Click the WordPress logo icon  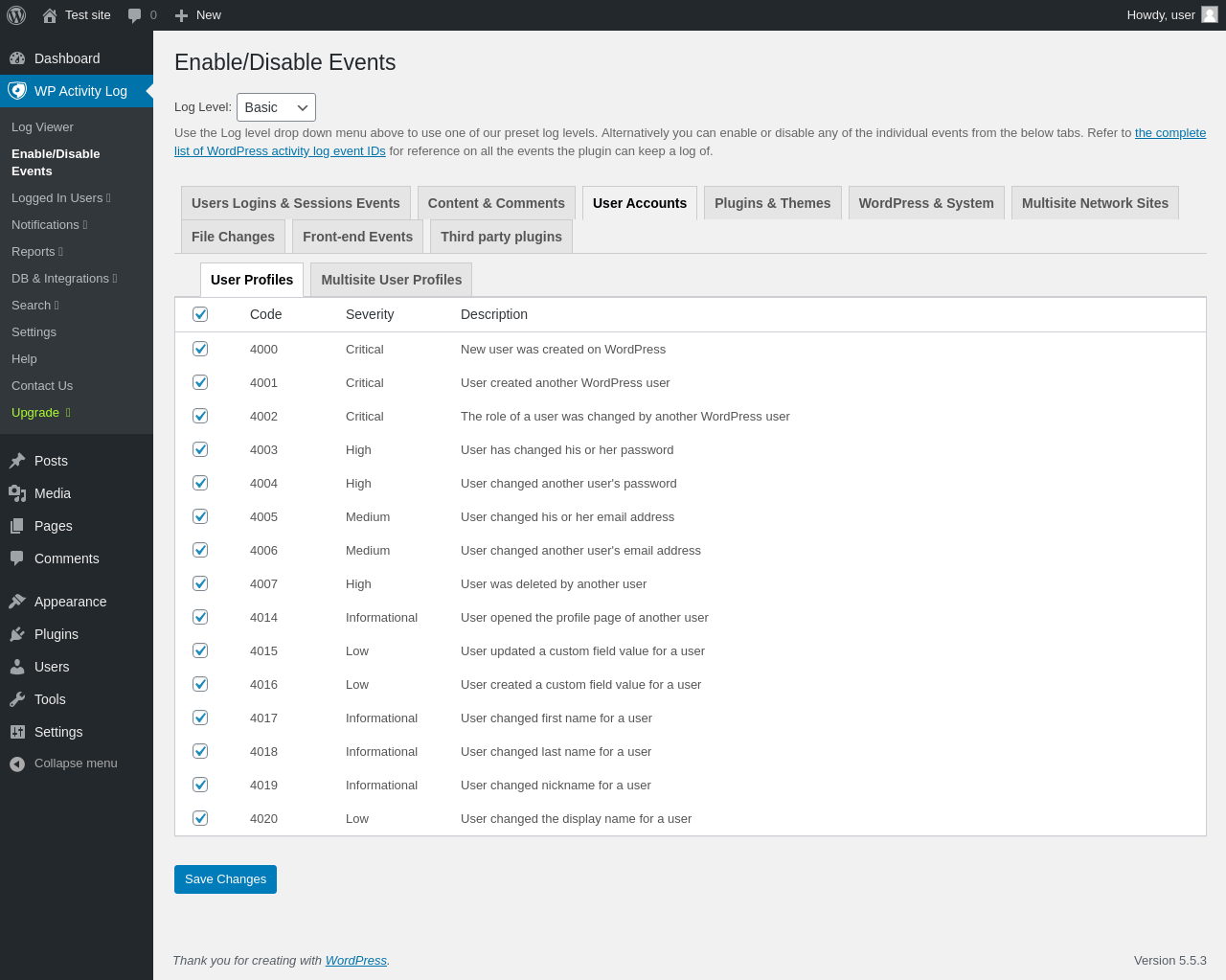(16, 15)
